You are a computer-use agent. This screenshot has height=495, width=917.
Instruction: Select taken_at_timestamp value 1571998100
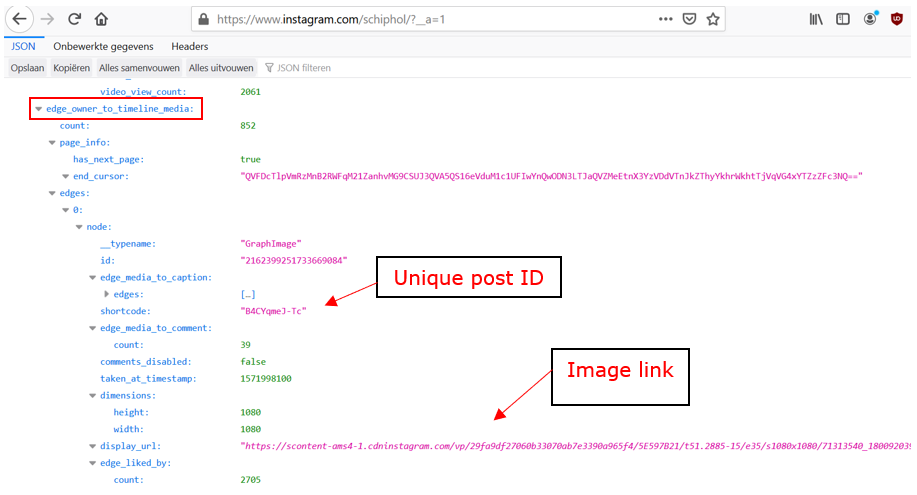[266, 379]
